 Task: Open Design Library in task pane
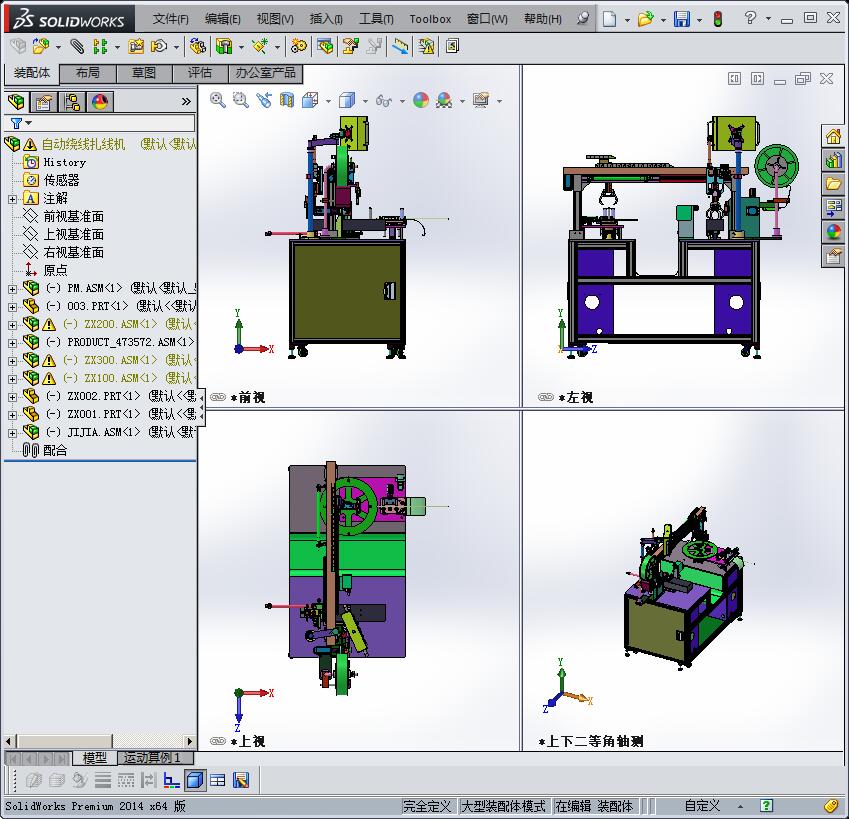[833, 160]
